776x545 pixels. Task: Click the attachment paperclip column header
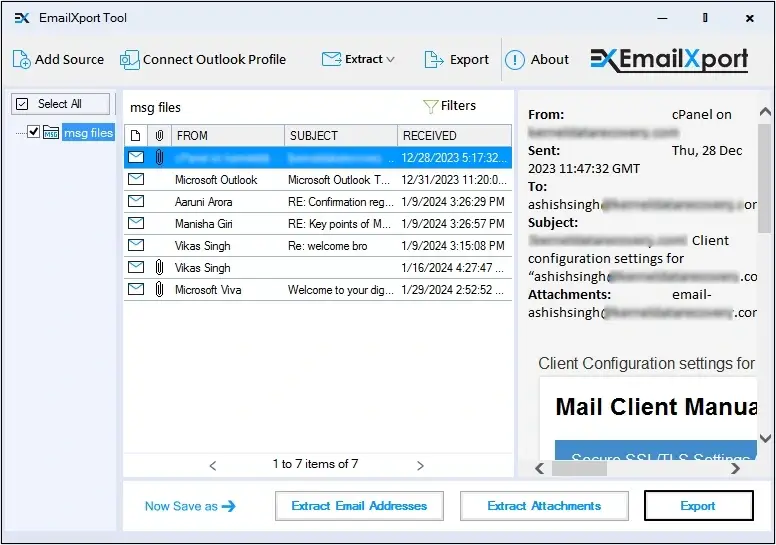159,136
